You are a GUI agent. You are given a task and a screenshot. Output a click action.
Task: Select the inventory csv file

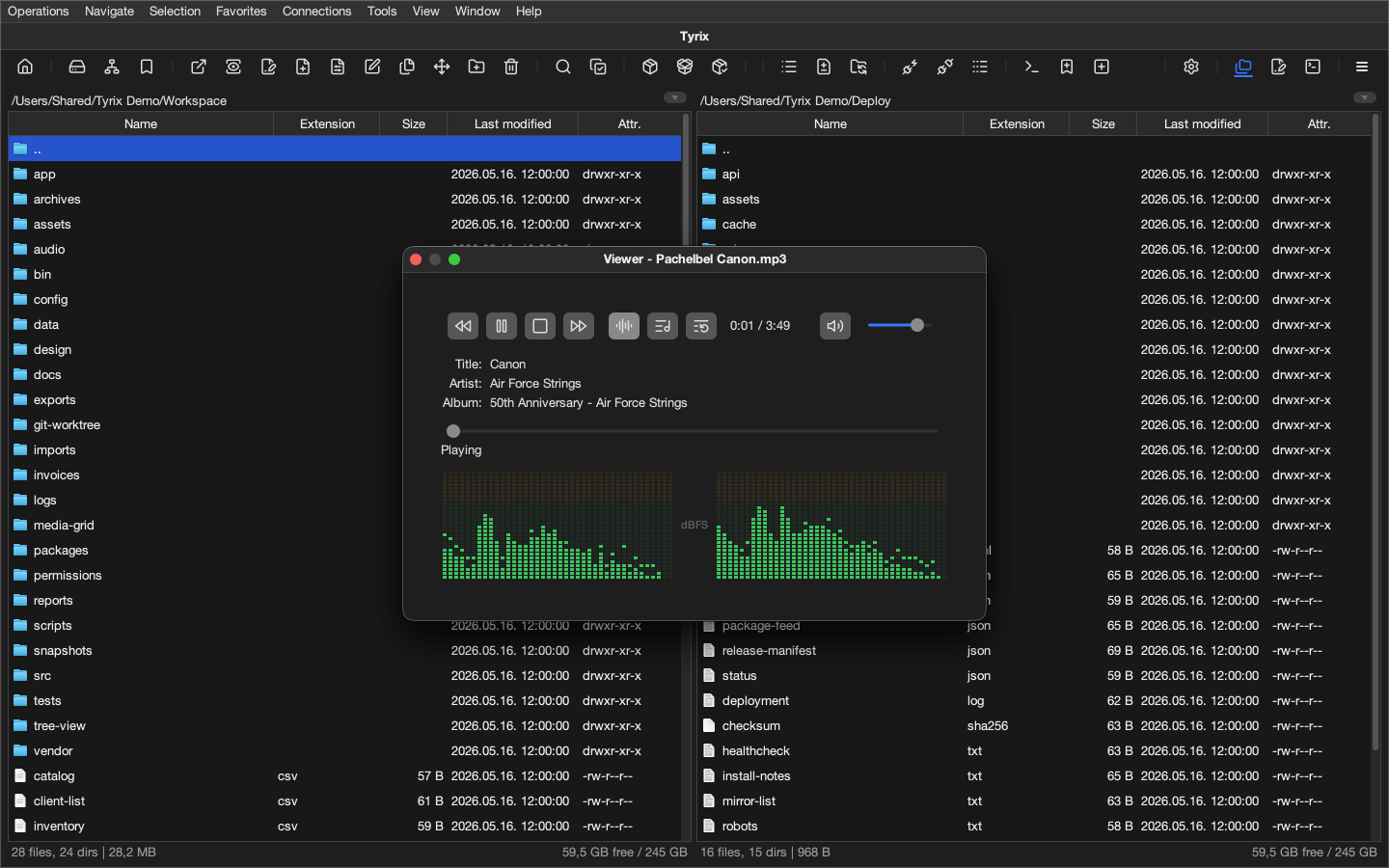(344, 827)
